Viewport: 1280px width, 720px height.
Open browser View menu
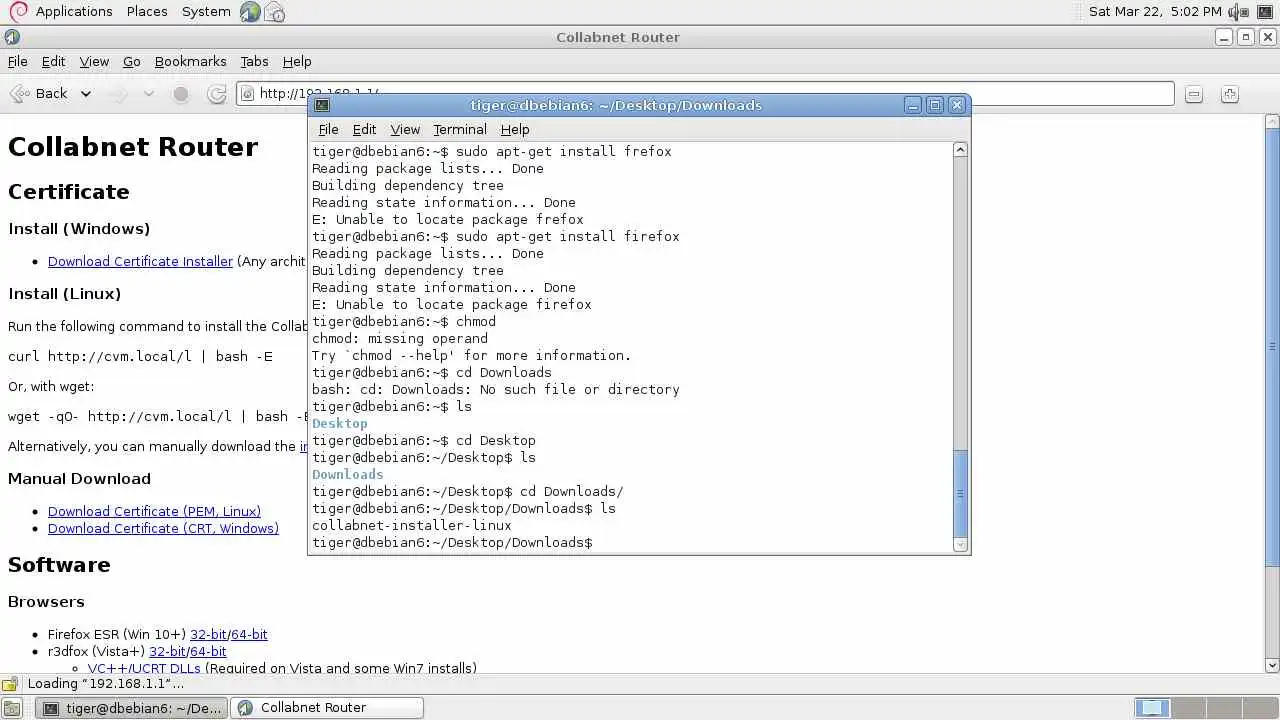[x=94, y=61]
